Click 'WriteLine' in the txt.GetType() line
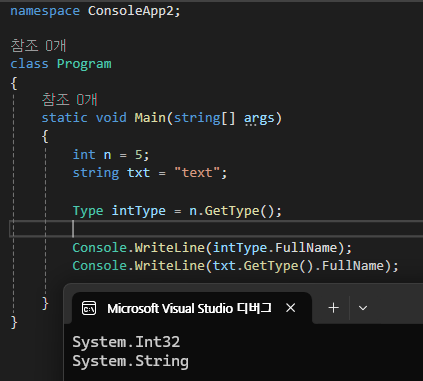 (170, 266)
